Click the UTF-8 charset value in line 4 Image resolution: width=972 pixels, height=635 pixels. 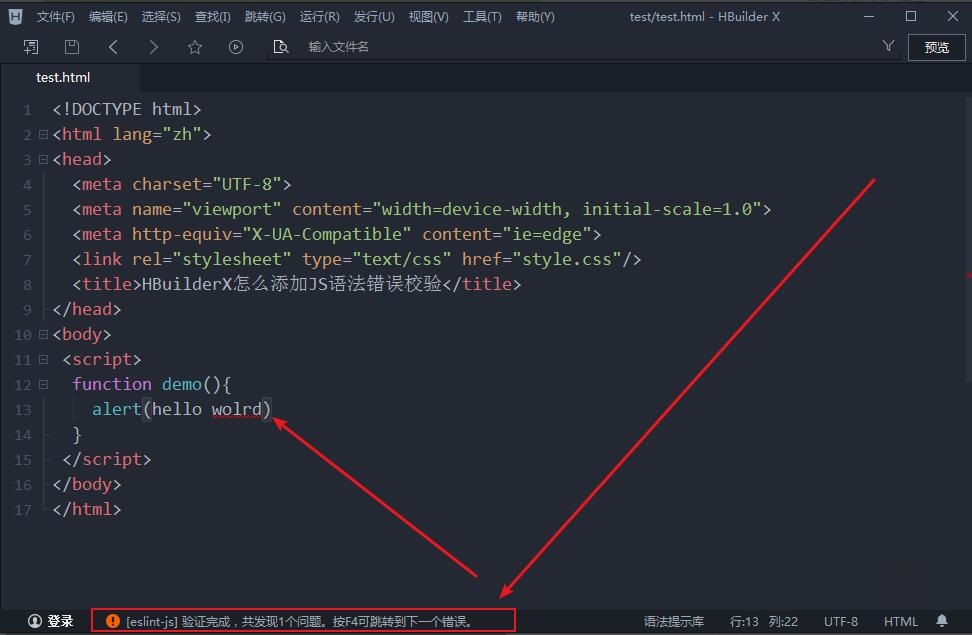(x=247, y=184)
